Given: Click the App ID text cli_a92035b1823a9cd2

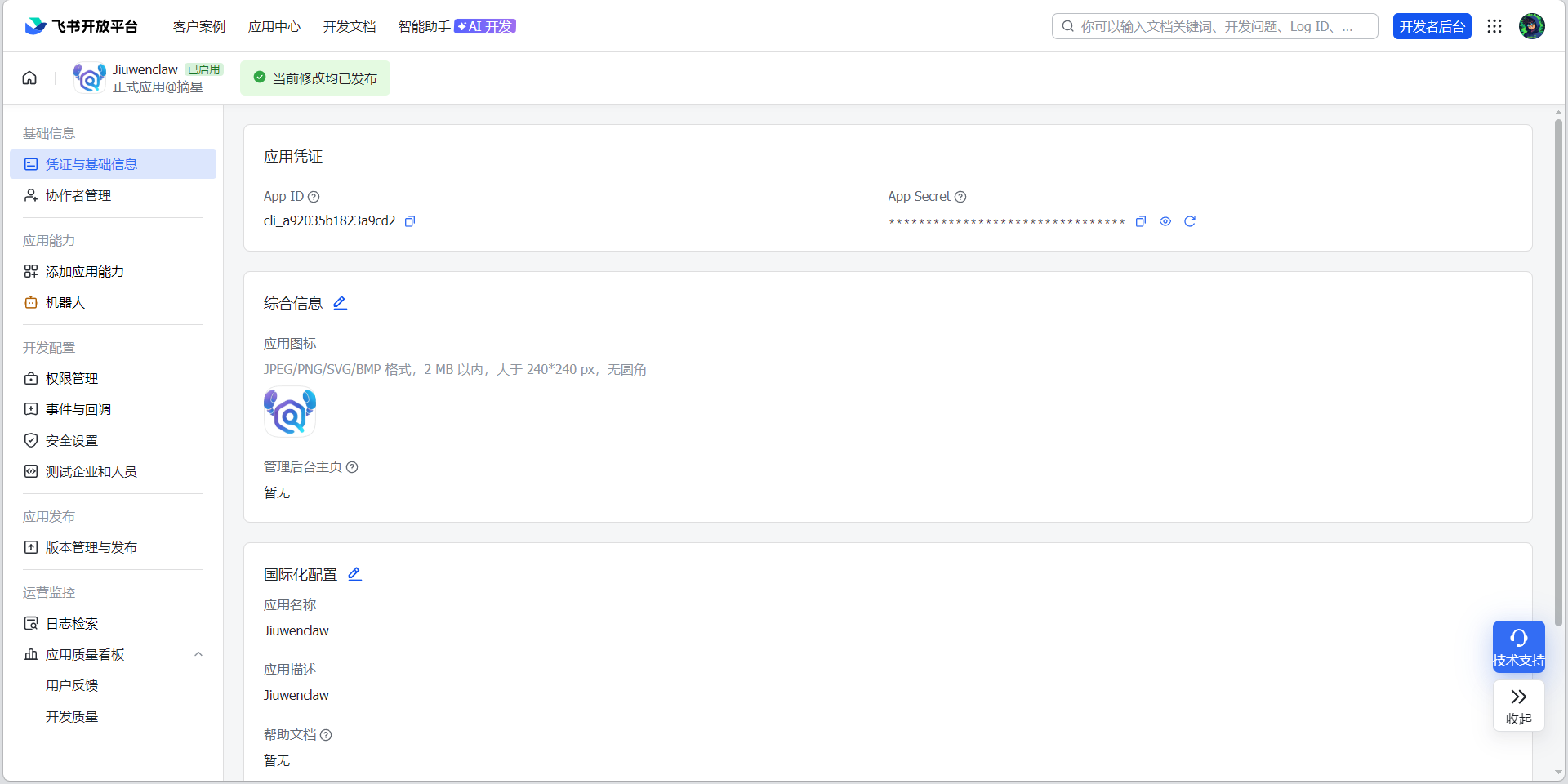Looking at the screenshot, I should pyautogui.click(x=329, y=220).
